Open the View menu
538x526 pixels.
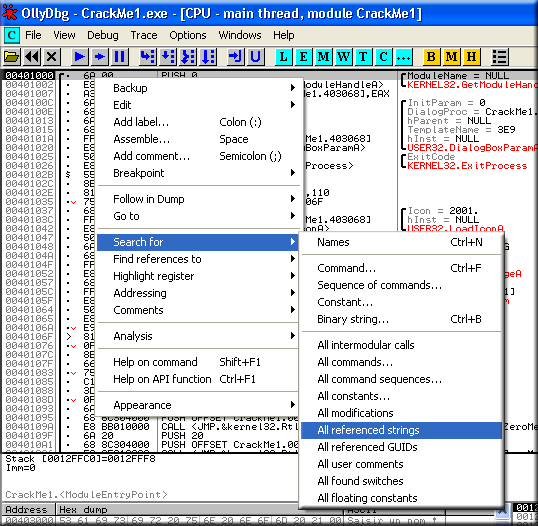[x=64, y=35]
